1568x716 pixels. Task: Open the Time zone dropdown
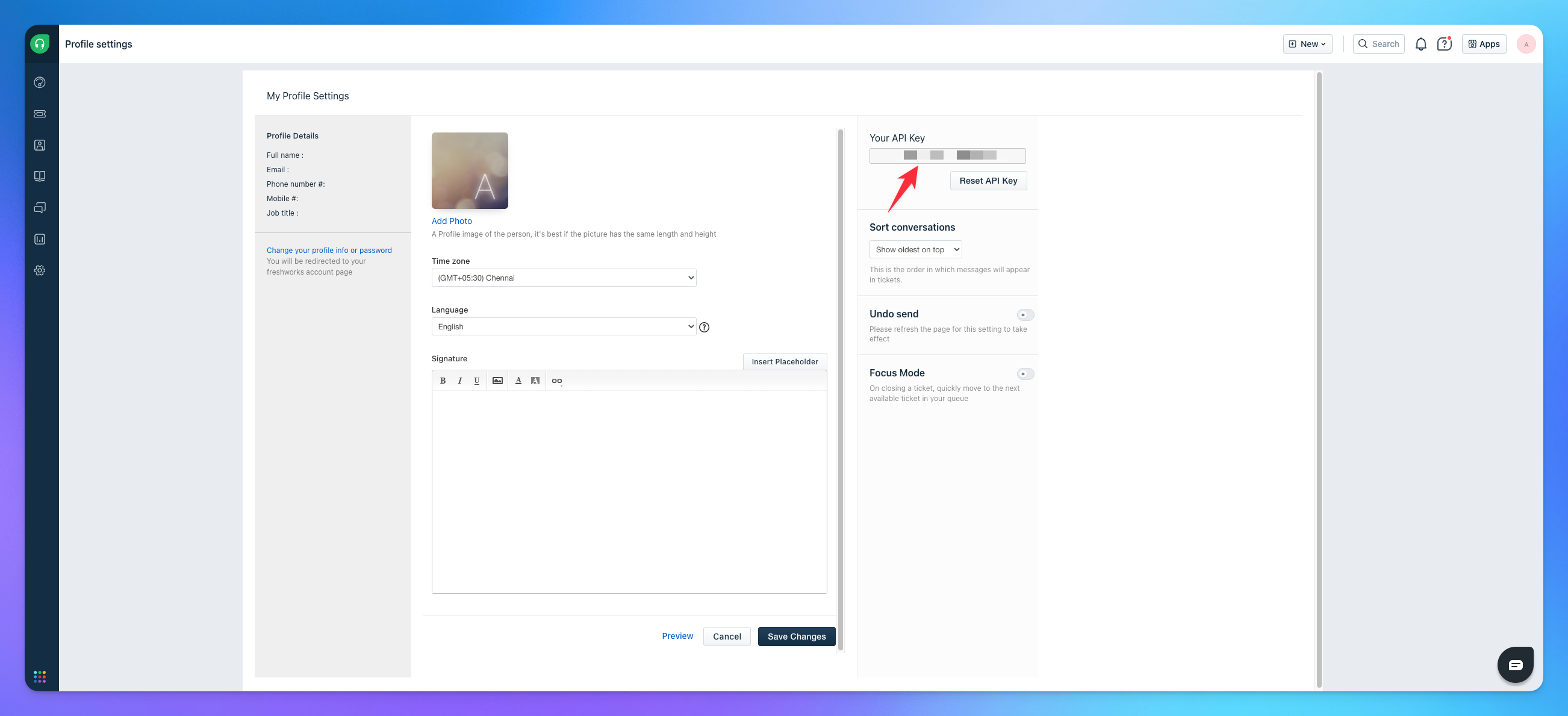point(564,278)
